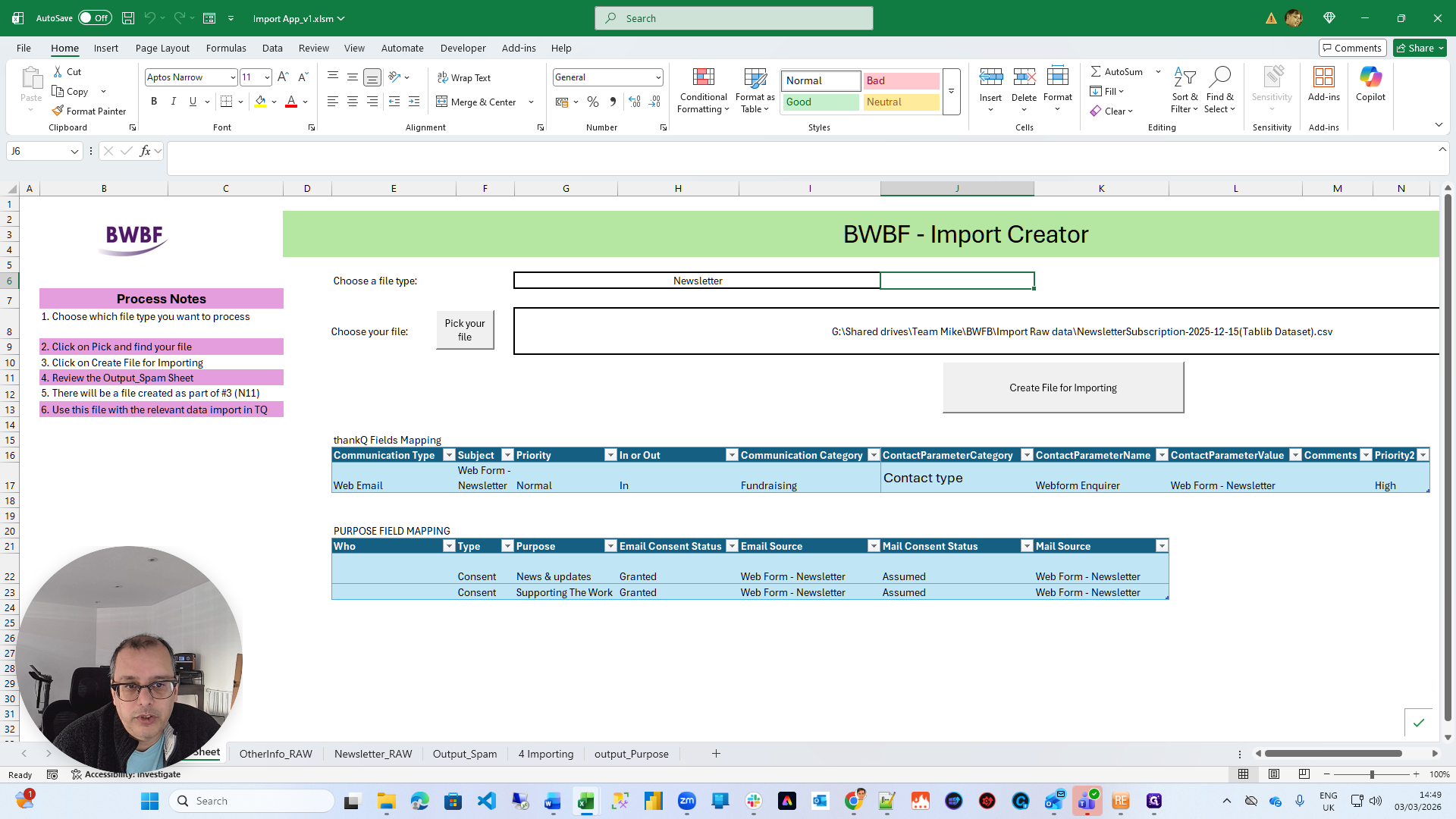The image size is (1456, 819).
Task: Open Conditional Formatting options
Action: pyautogui.click(x=703, y=91)
